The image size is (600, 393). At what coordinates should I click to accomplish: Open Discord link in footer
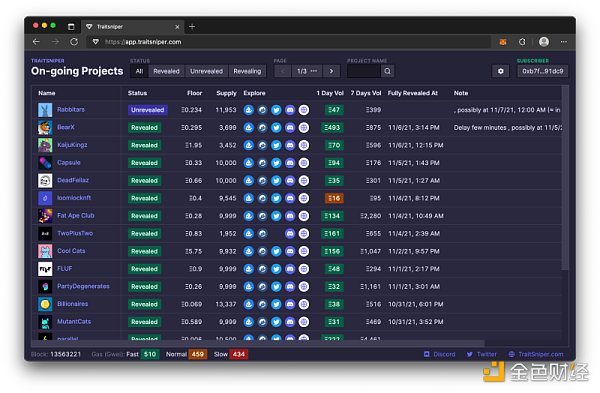[x=440, y=354]
